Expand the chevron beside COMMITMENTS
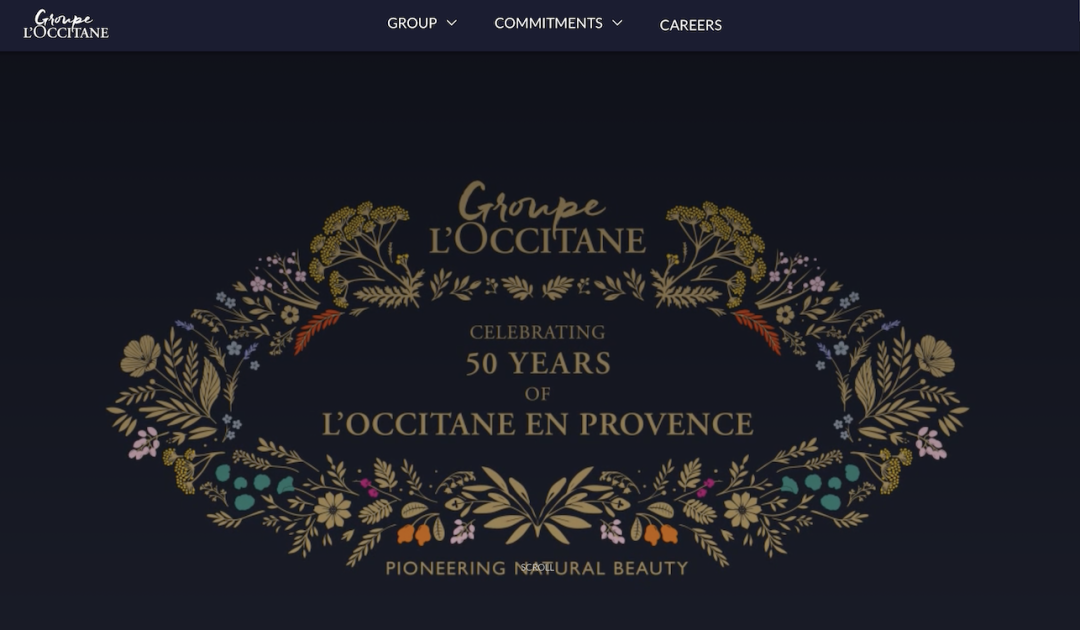 [x=617, y=23]
